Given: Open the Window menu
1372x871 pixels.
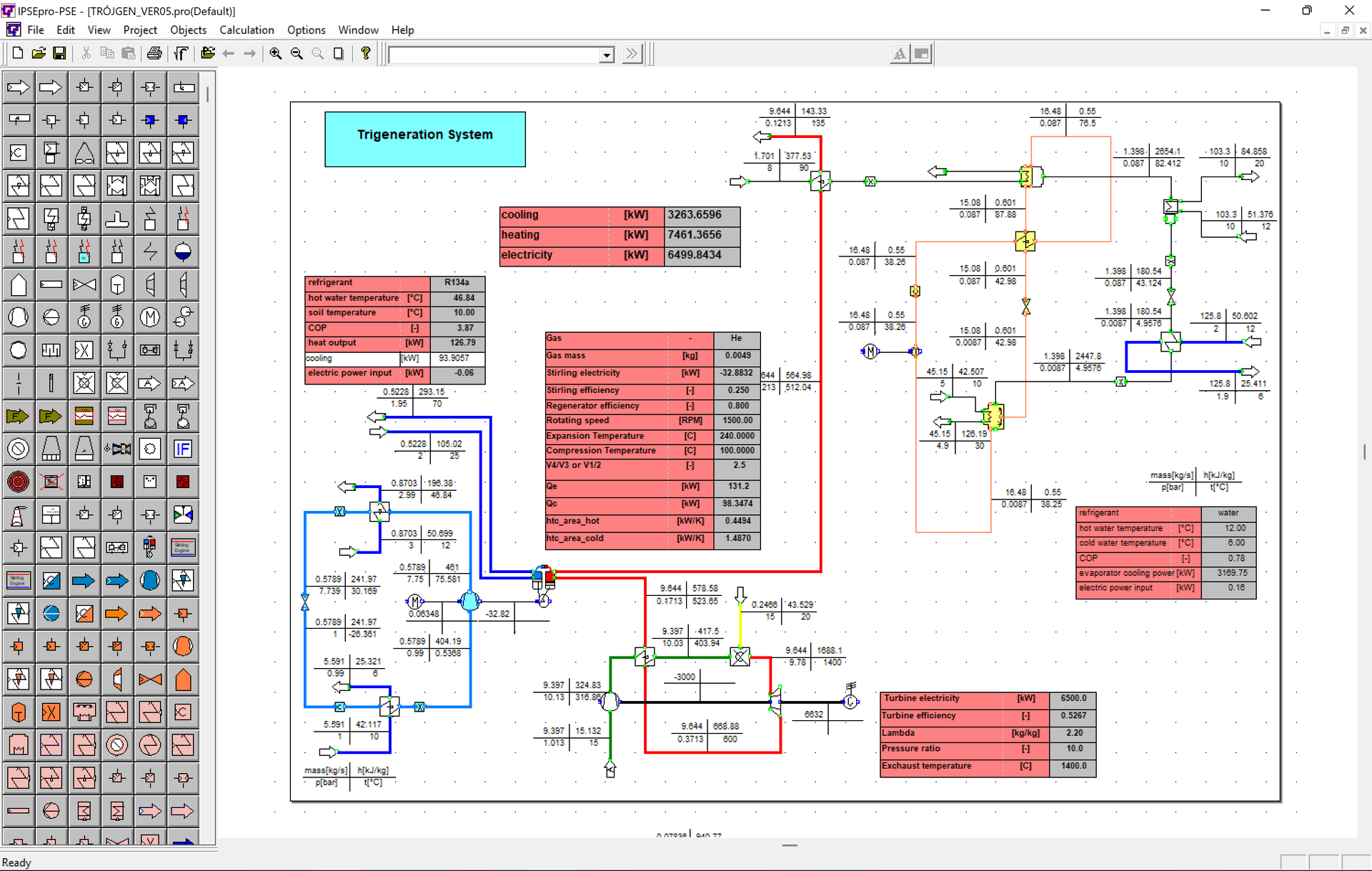Looking at the screenshot, I should tap(358, 30).
